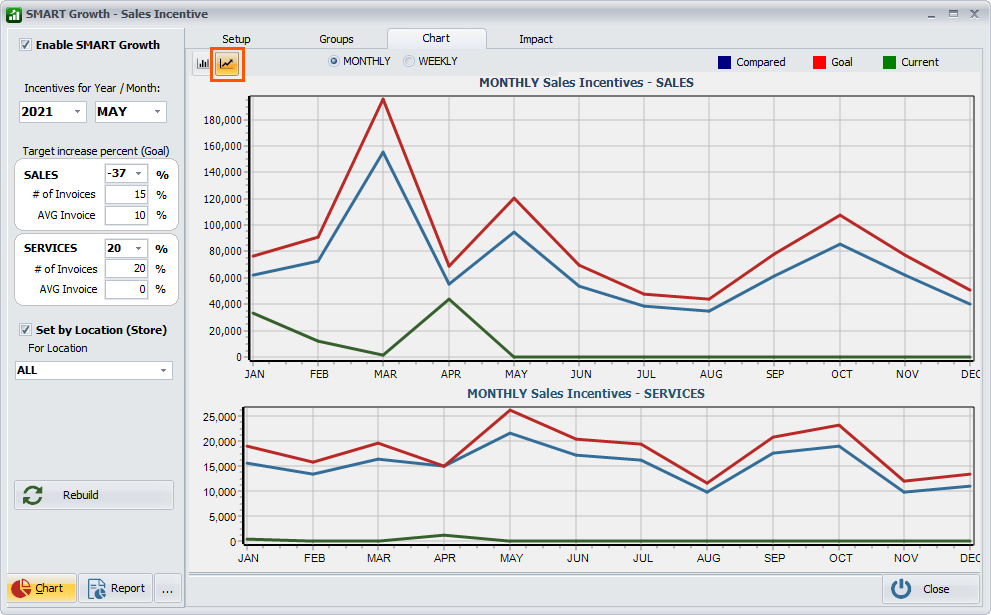Click the 25,000 axis label on SERVICES chart
Screen dimensions: 991x615
click(x=219, y=417)
